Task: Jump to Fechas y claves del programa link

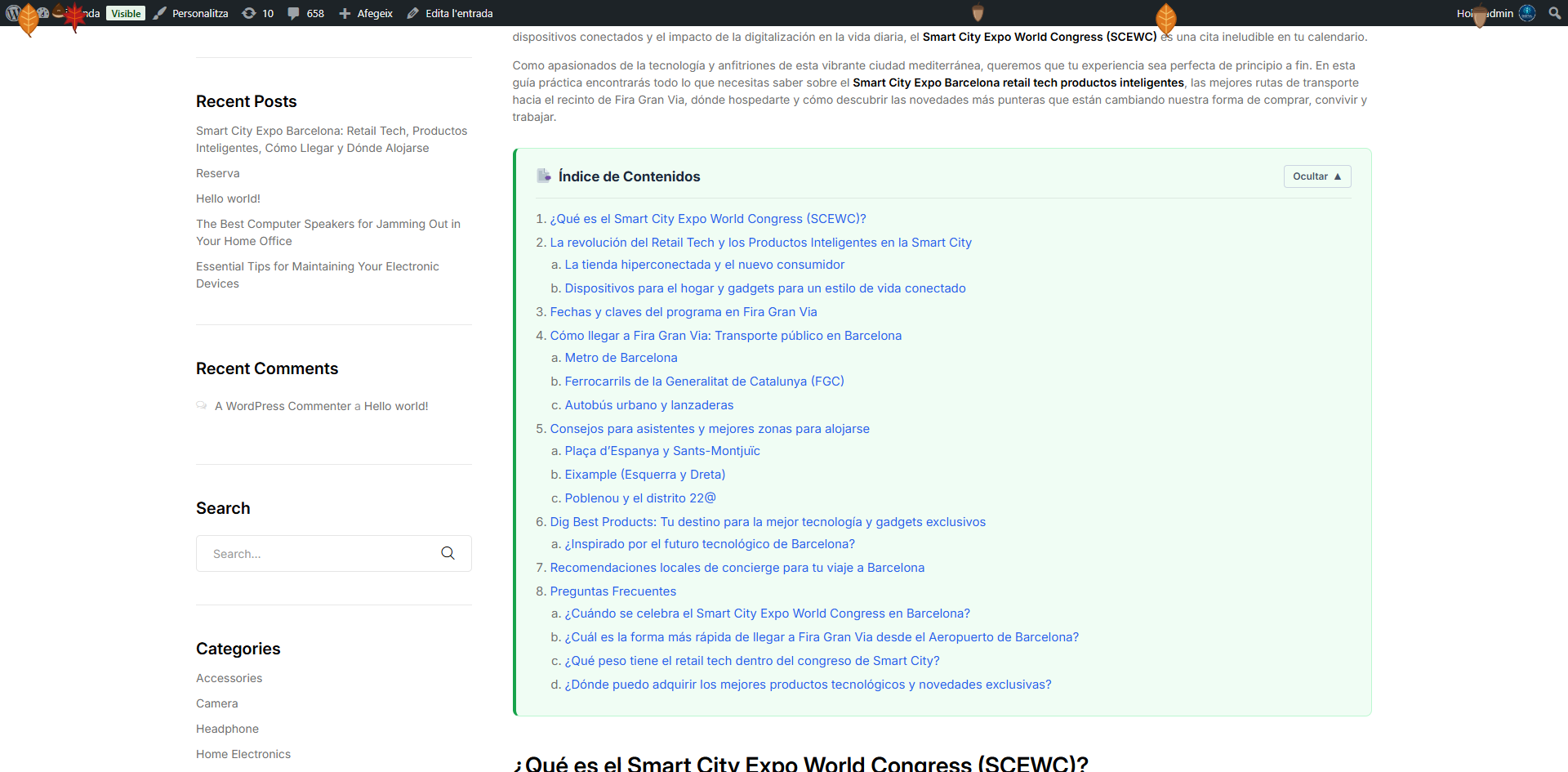Action: (684, 312)
